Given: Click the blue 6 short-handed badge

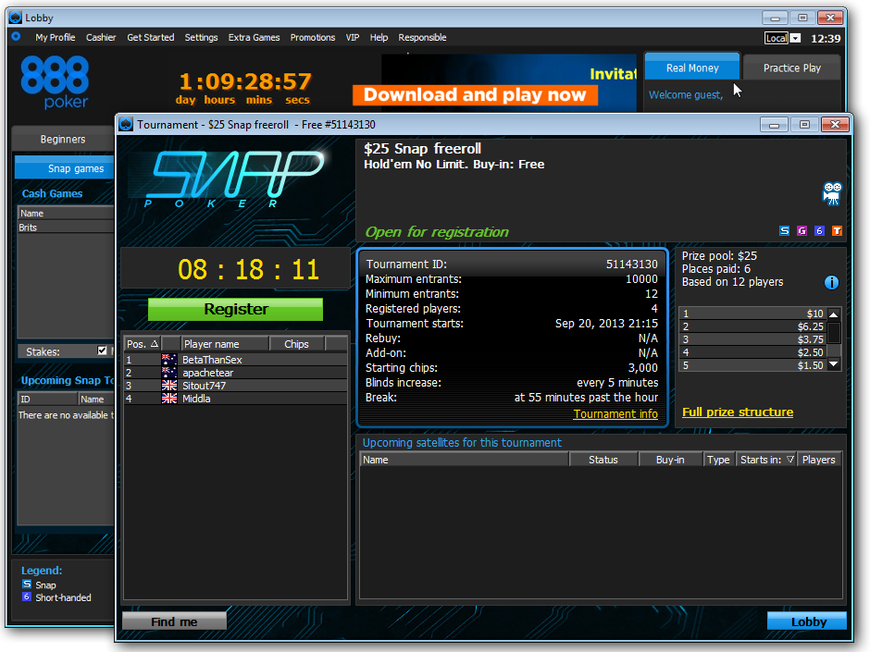Looking at the screenshot, I should click(x=820, y=230).
